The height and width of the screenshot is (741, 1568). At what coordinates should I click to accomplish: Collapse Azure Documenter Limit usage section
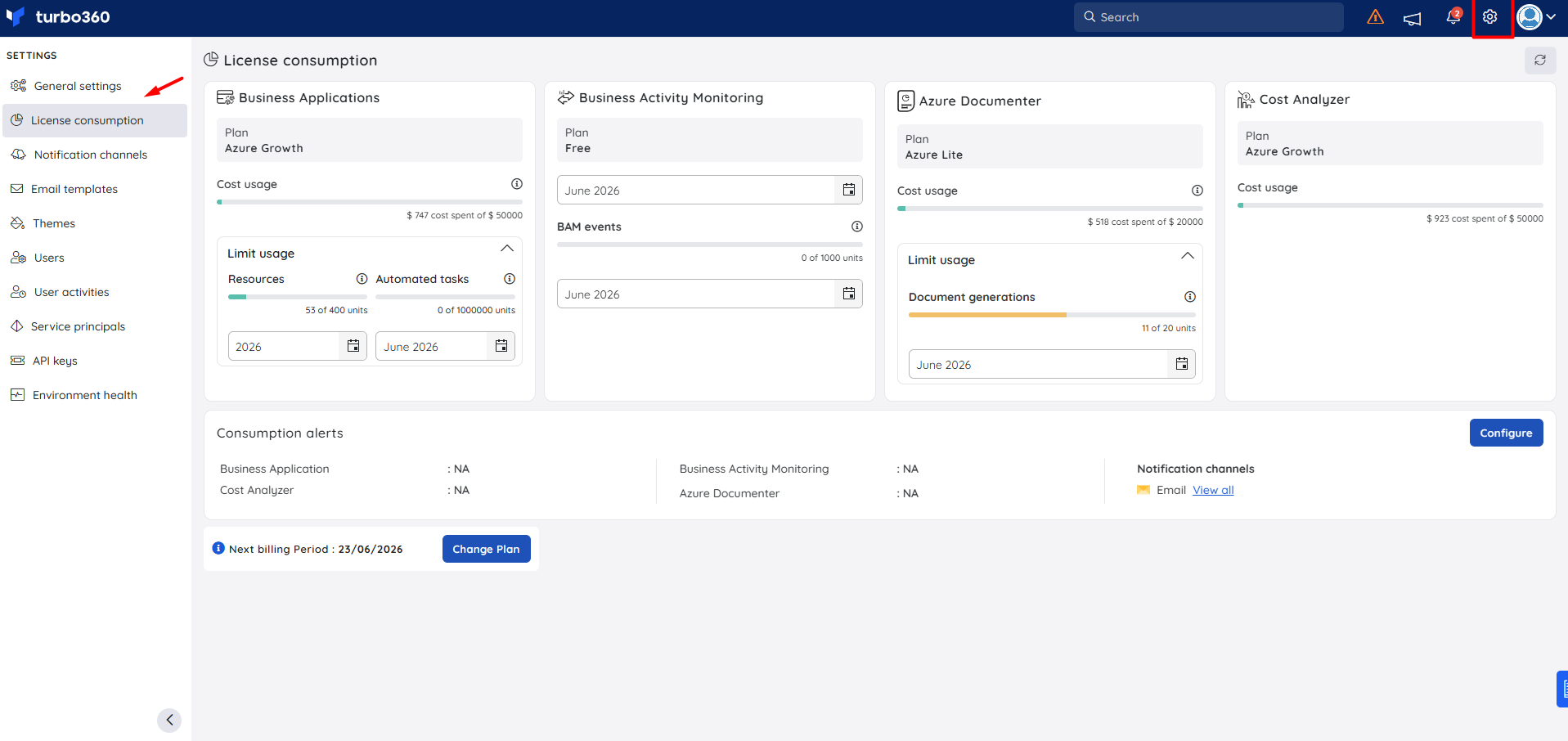(1188, 256)
